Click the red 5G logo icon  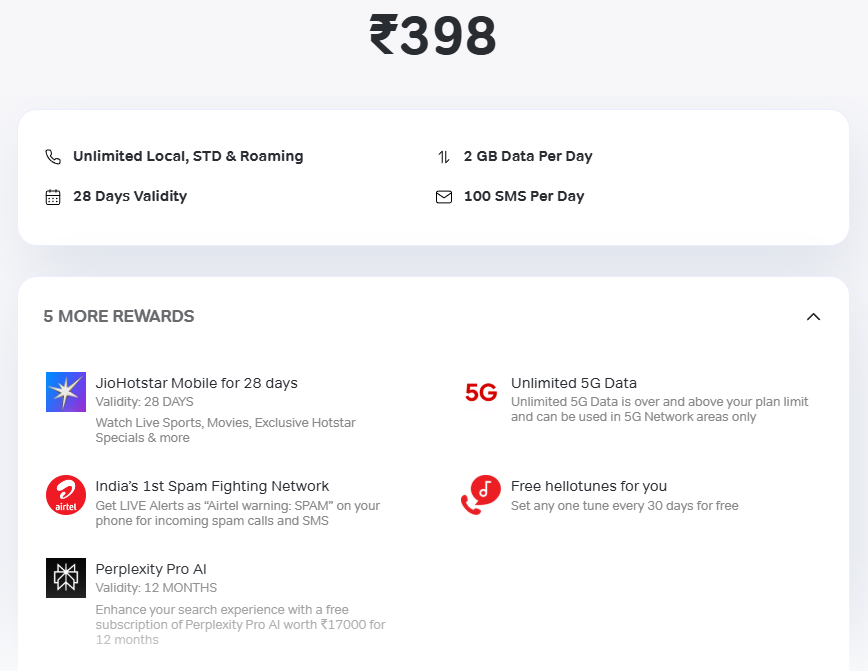tap(481, 392)
